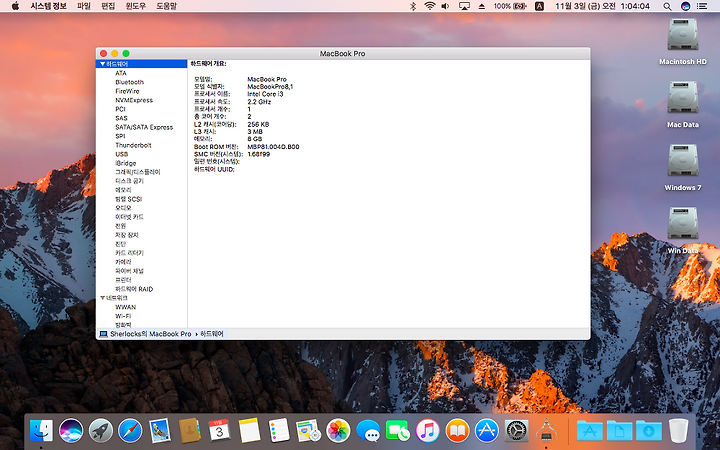Select NVMExpress in the sidebar
Screen dimensions: 720x450
(134, 100)
